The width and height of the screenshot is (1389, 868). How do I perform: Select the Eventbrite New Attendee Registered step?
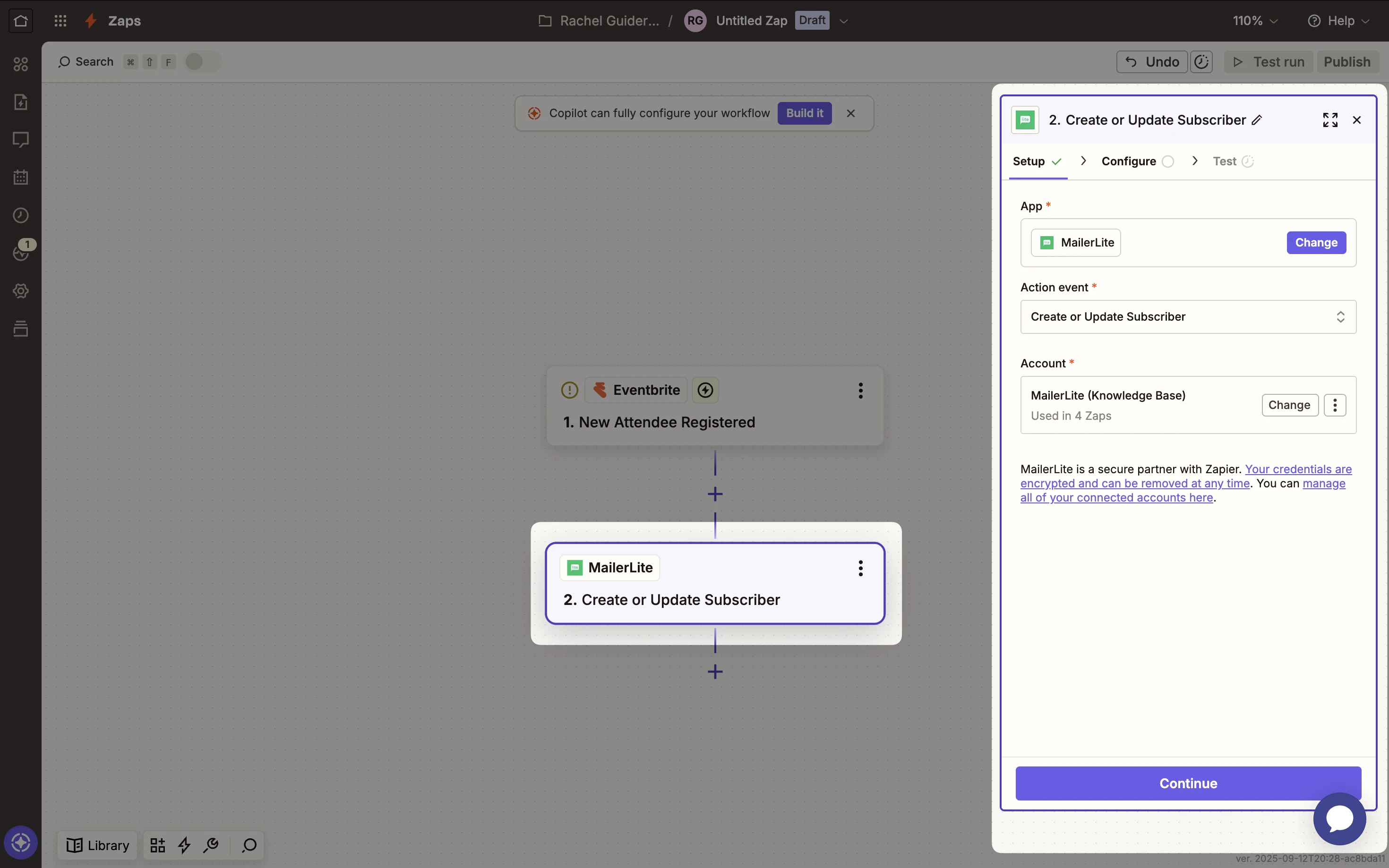point(715,406)
